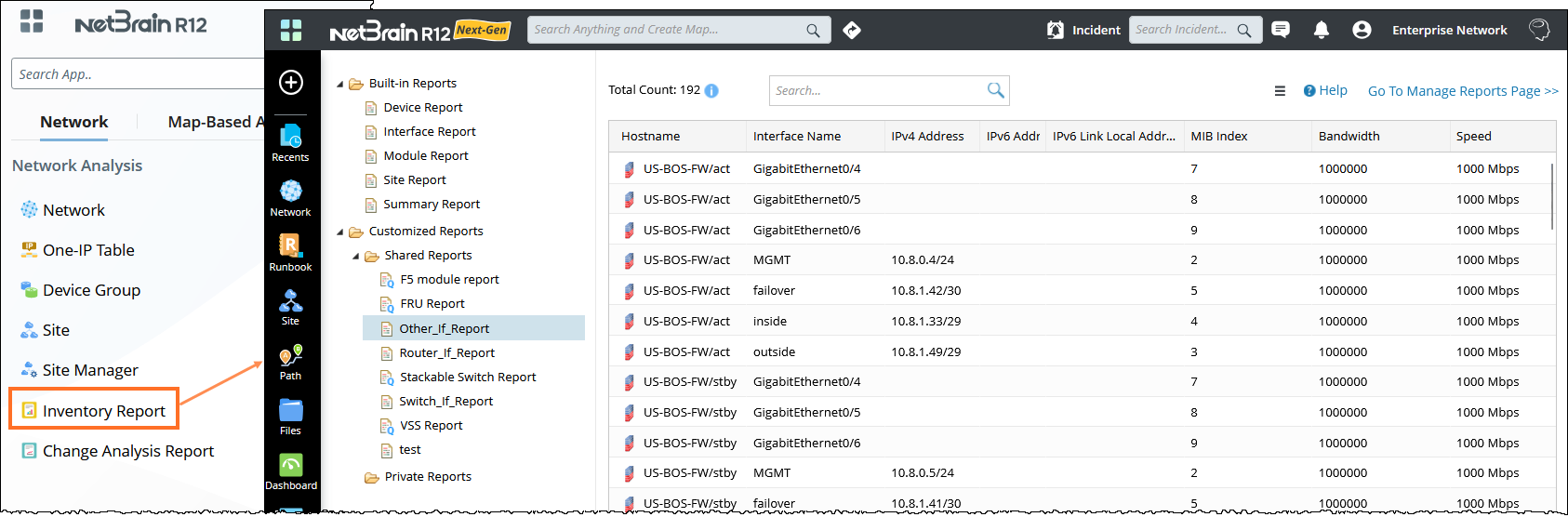Screen dimensions: 1568x517
Task: Switch to the Network tab
Action: [x=73, y=122]
